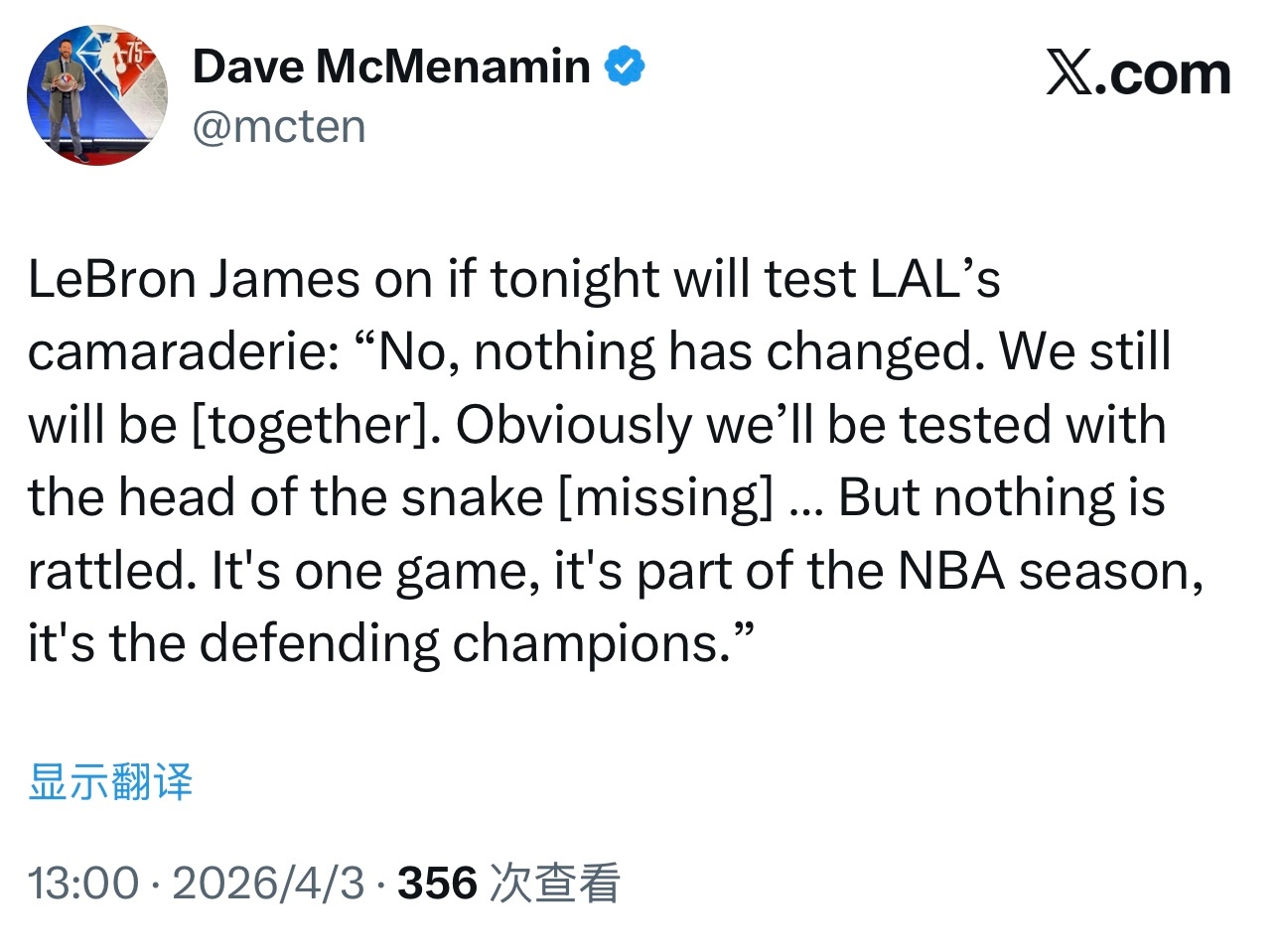Click the word "rattled" in the tweet

pyautogui.click(x=107, y=571)
